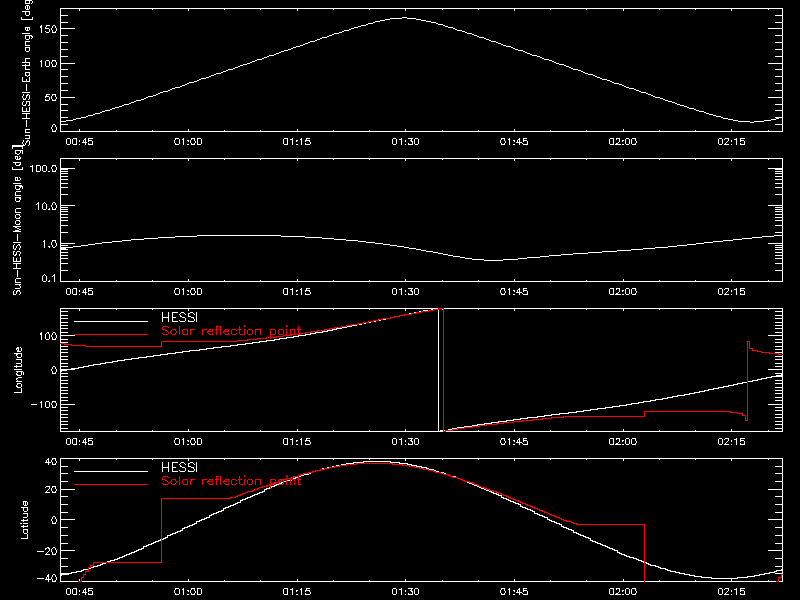
Task: Click 00:45 under the Earth angle plot
Action: [80, 142]
